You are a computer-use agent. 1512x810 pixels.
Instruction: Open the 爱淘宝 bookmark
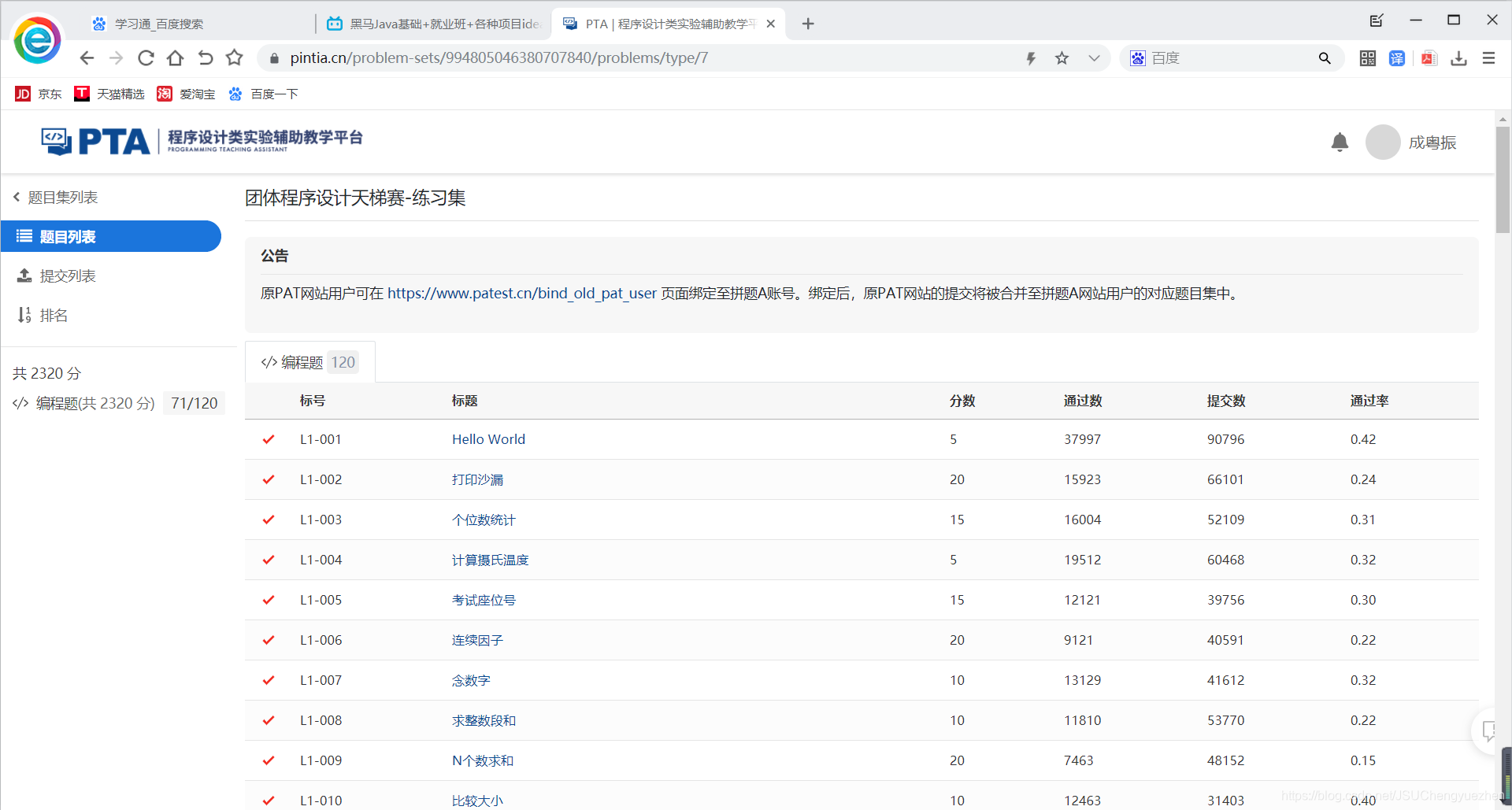(186, 94)
